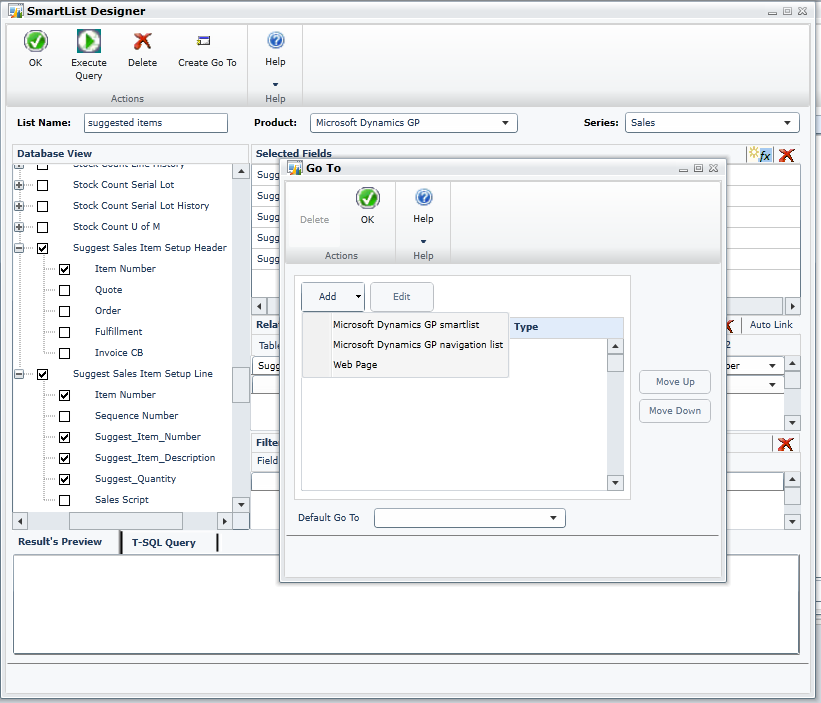Click the Auto Link button
Image resolution: width=821 pixels, height=703 pixels.
[x=771, y=325]
